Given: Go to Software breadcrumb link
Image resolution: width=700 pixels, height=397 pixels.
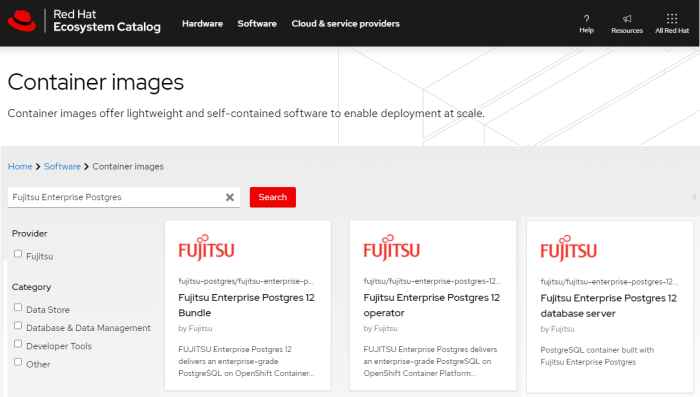Looking at the screenshot, I should point(62,167).
